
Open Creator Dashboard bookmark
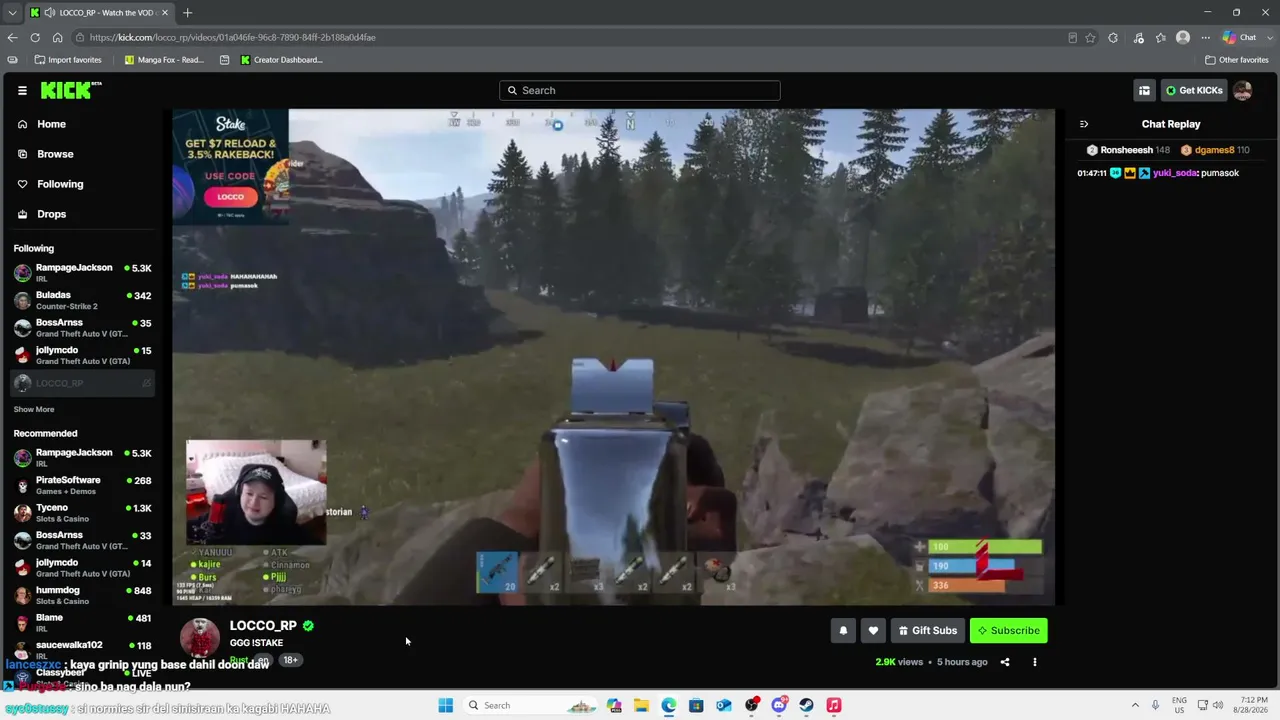pyautogui.click(x=281, y=60)
